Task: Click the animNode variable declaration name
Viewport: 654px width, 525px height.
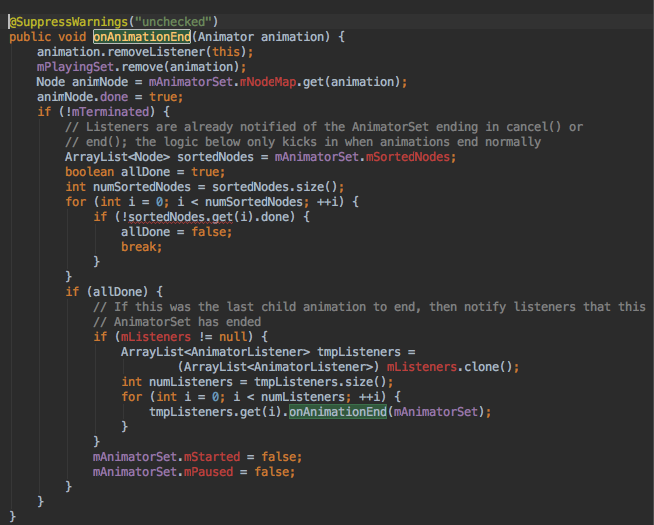Action: tap(100, 82)
